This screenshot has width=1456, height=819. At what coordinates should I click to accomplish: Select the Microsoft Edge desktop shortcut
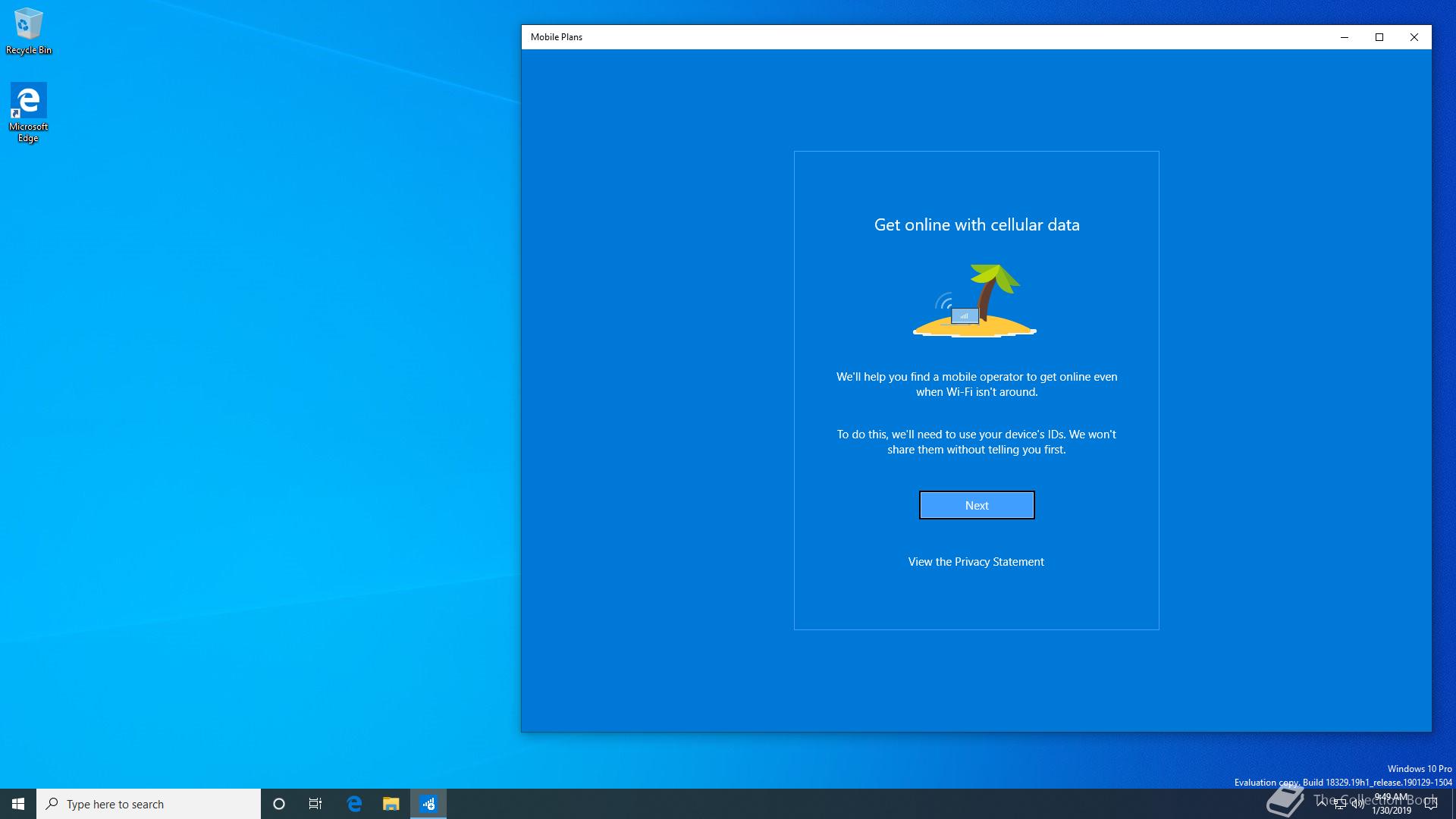[x=29, y=113]
